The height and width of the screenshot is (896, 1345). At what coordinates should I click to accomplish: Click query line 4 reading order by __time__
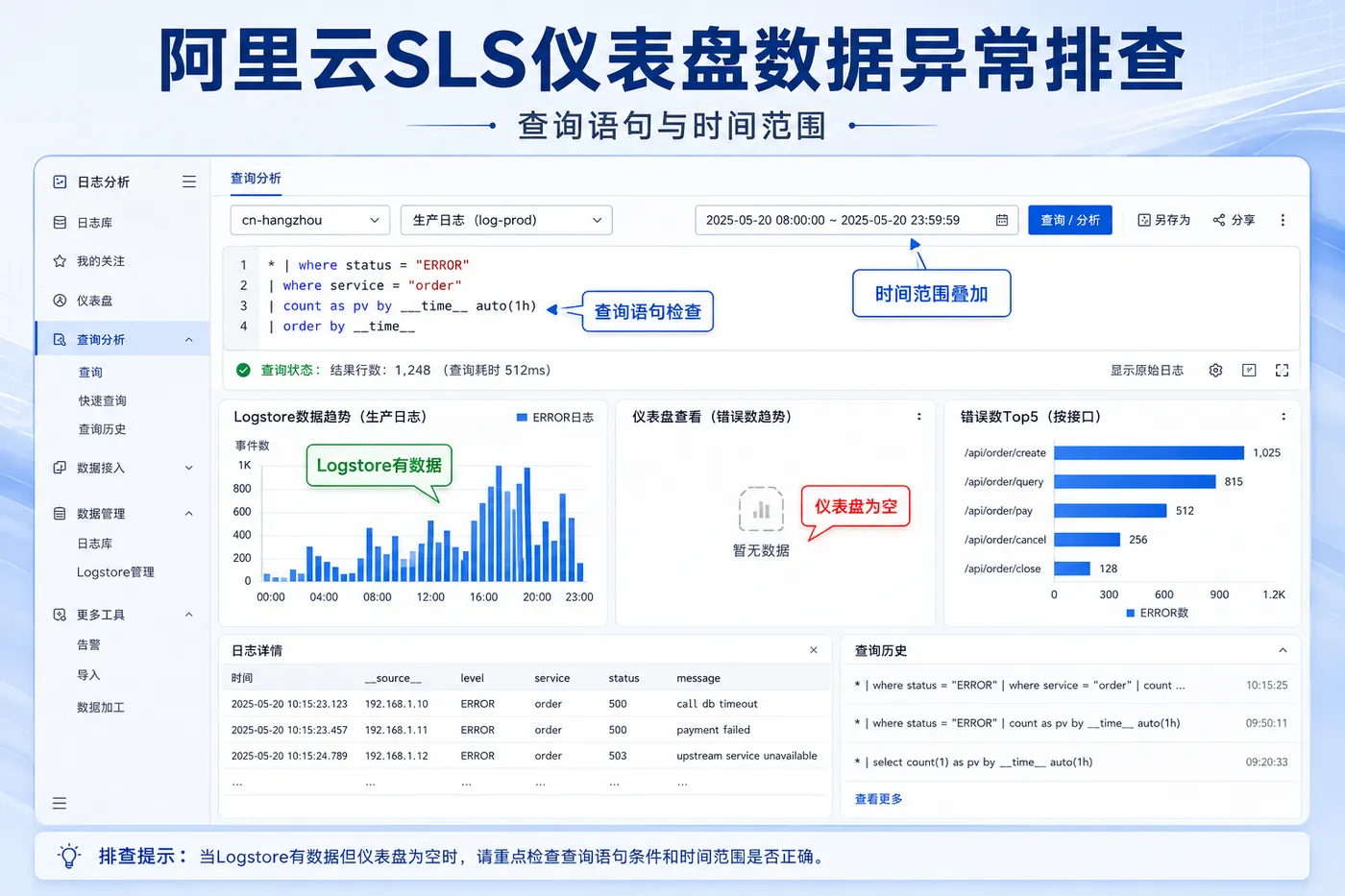[x=341, y=327]
